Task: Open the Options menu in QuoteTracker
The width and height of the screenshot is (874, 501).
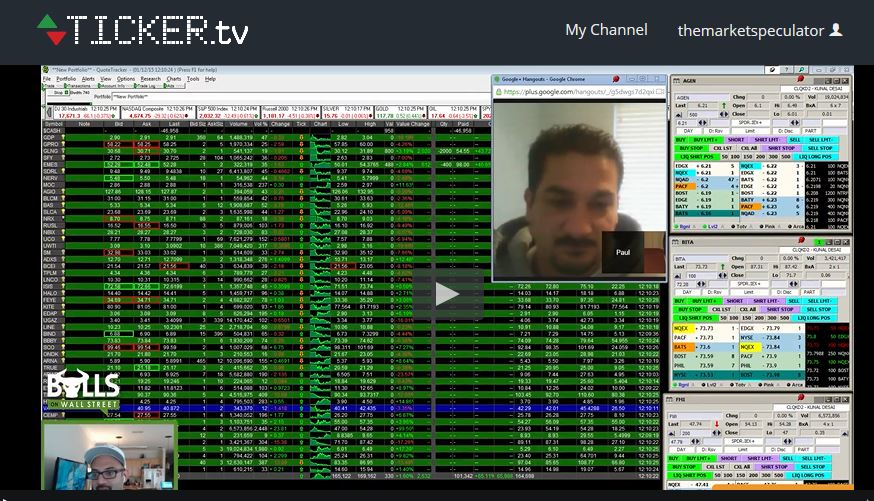Action: [x=126, y=79]
